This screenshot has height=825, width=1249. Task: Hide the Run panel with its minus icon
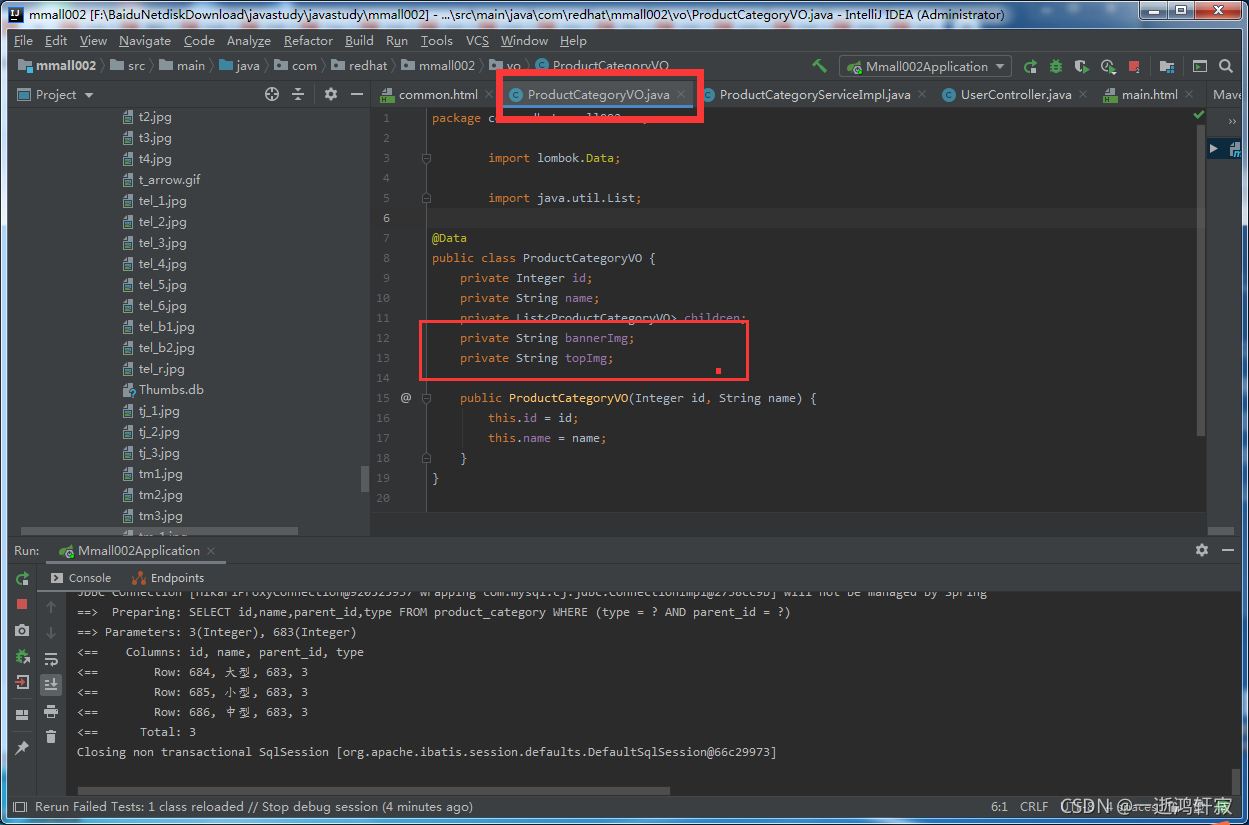[x=1229, y=551]
